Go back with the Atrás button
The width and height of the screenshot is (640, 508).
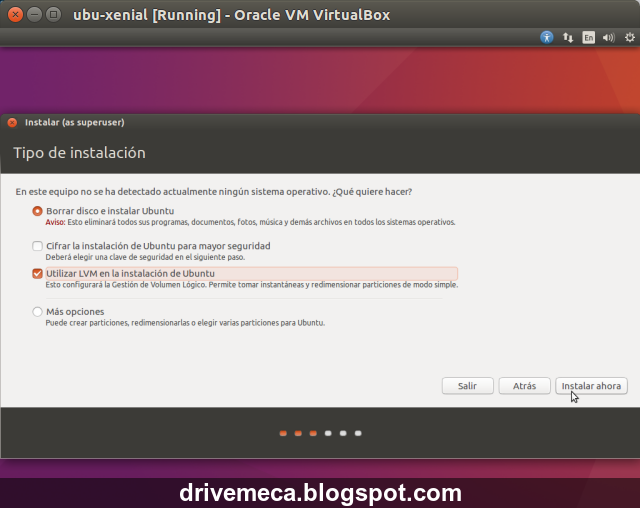tap(524, 386)
